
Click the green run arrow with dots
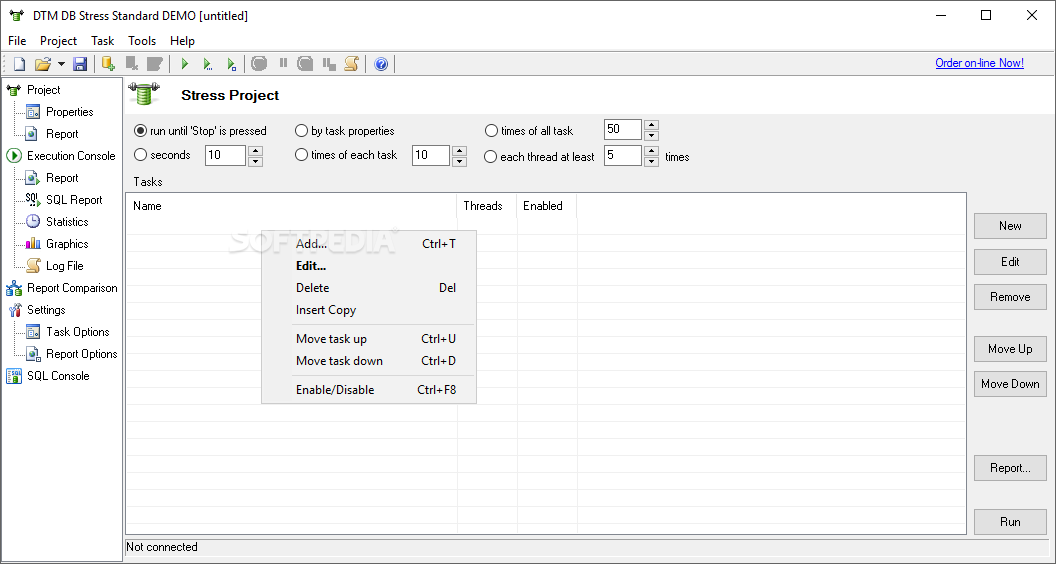coord(207,64)
